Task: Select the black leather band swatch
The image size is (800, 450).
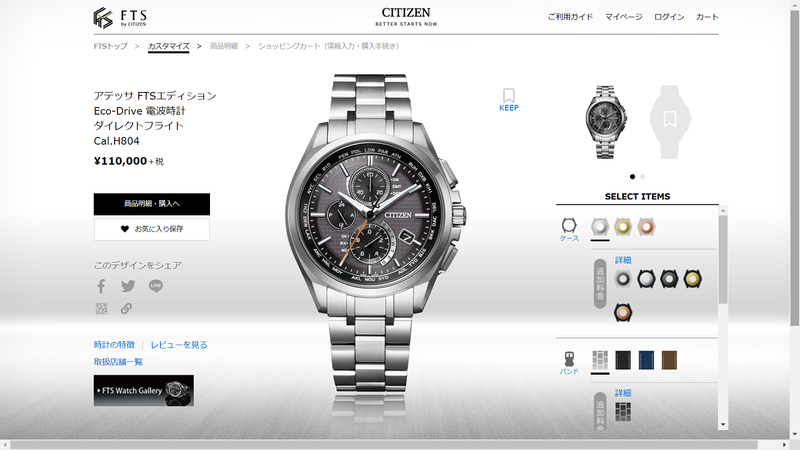Action: click(x=623, y=360)
